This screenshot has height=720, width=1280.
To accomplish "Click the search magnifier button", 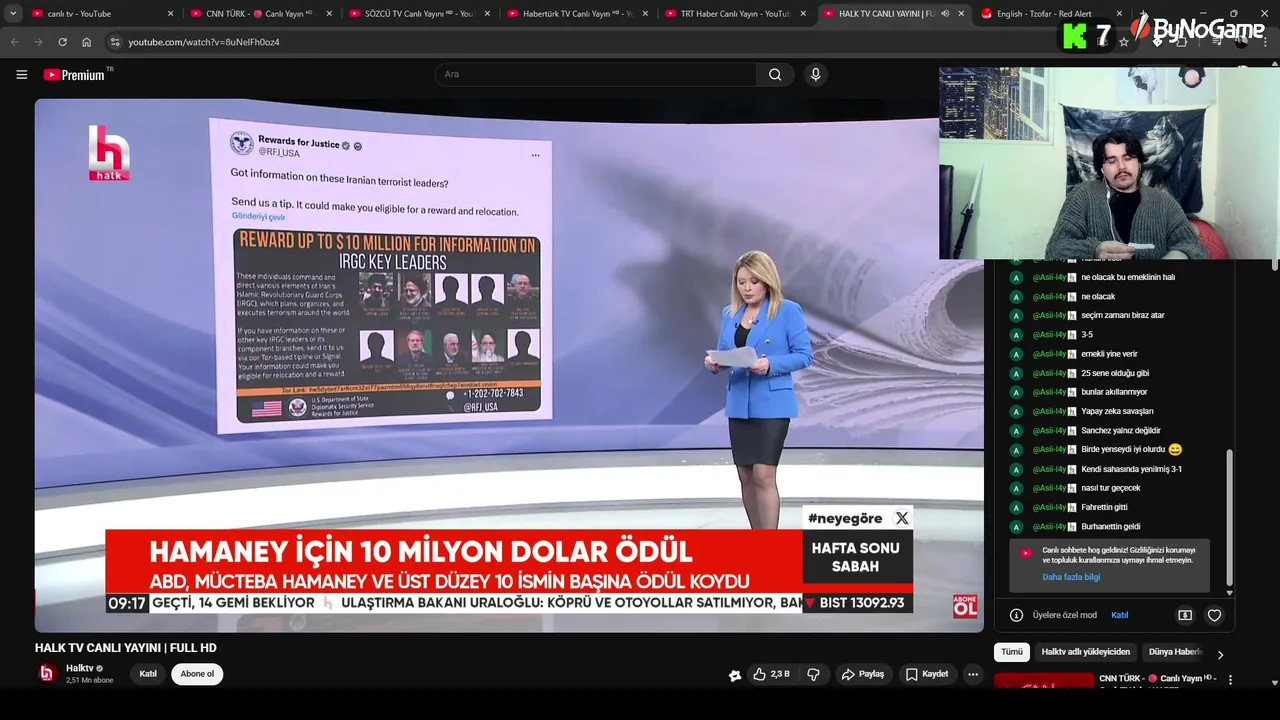I will tap(775, 74).
